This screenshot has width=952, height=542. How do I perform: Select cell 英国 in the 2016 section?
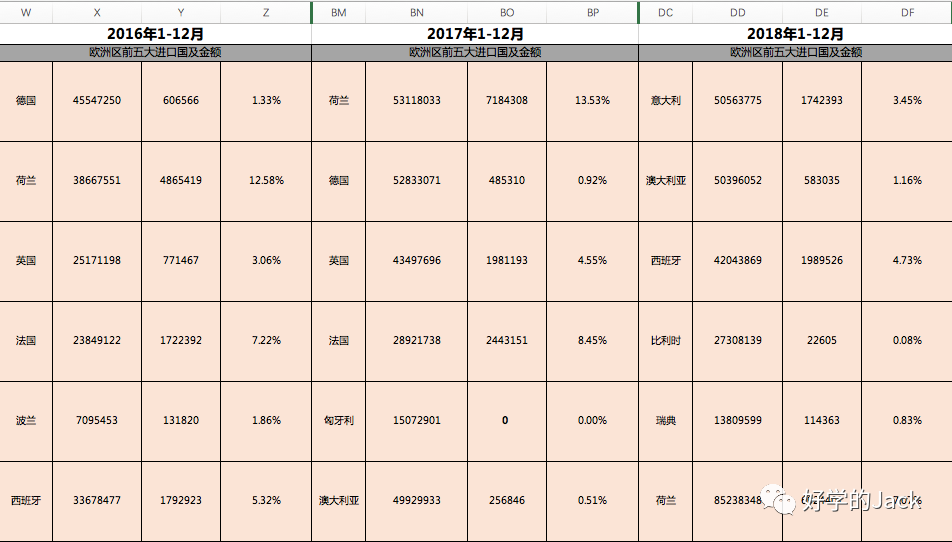(x=26, y=261)
